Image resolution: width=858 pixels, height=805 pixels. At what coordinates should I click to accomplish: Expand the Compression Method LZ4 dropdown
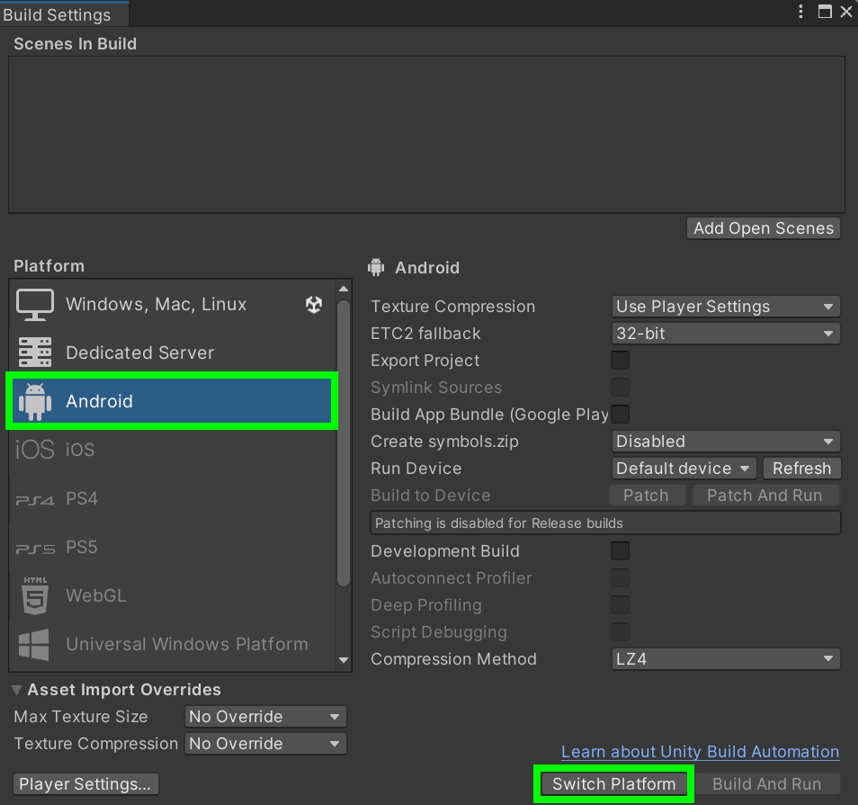coord(725,659)
